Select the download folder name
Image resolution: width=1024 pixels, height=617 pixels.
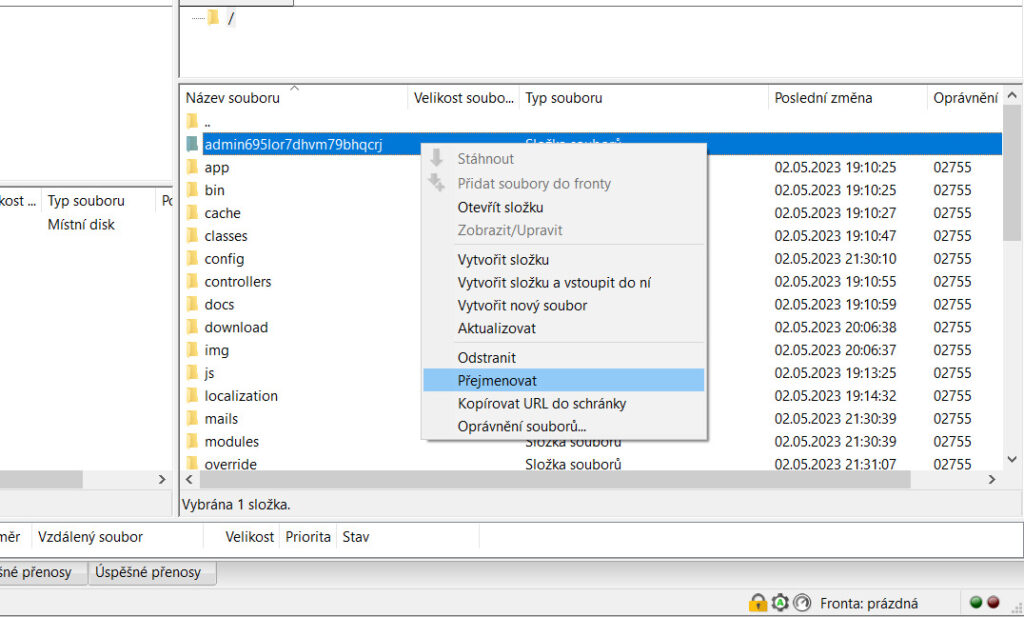pos(236,327)
